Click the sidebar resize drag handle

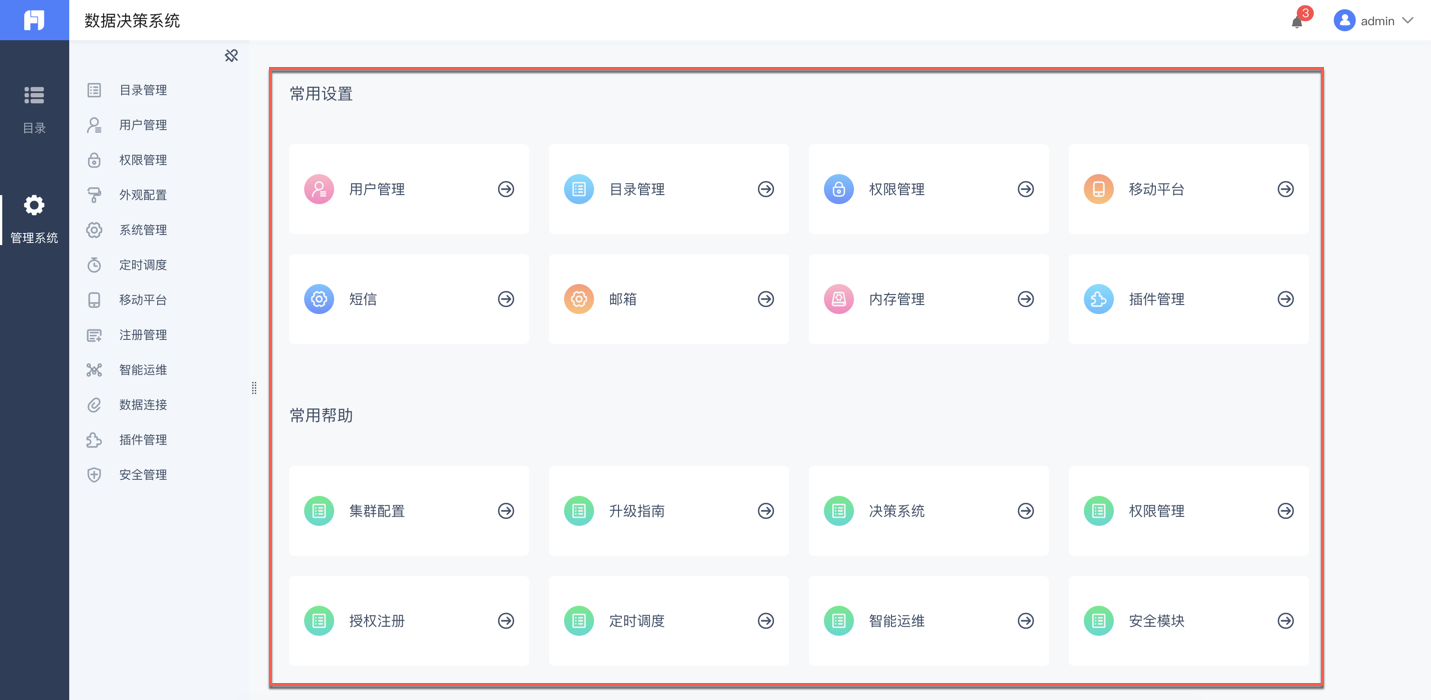254,388
